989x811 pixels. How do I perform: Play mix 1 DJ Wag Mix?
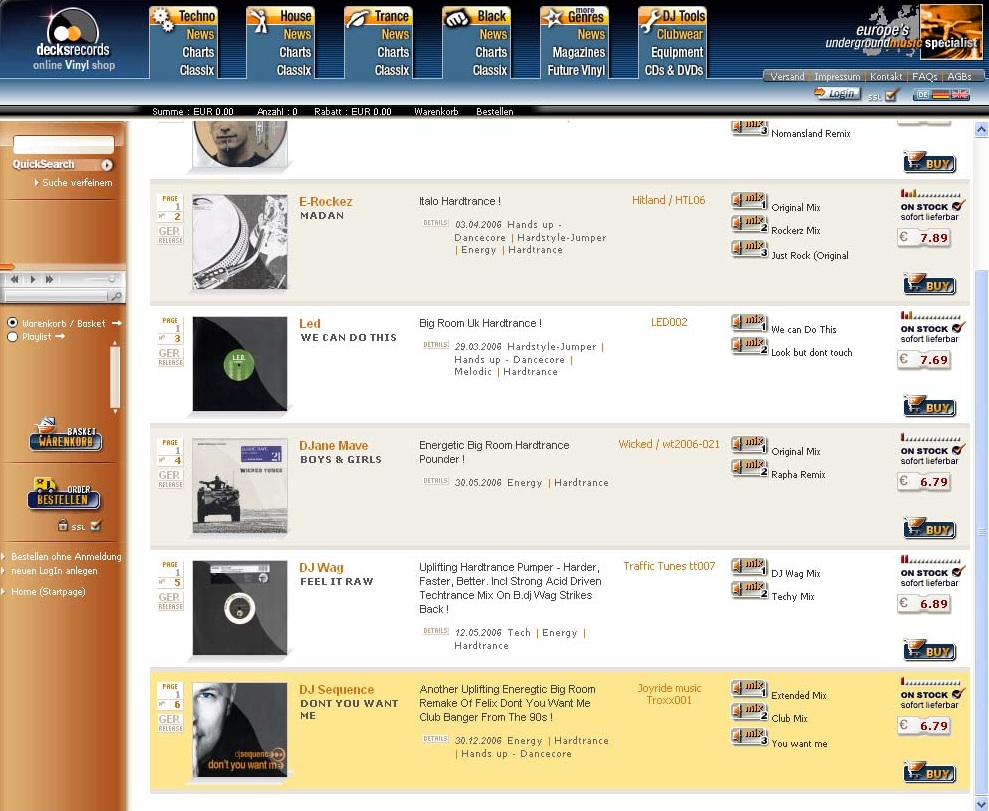pos(749,567)
